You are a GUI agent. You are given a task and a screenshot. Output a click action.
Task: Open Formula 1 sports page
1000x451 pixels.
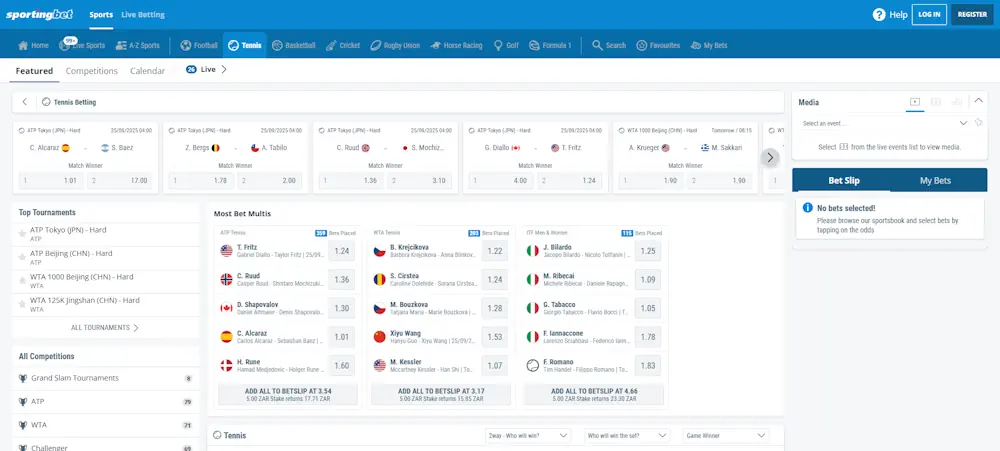pyautogui.click(x=549, y=45)
